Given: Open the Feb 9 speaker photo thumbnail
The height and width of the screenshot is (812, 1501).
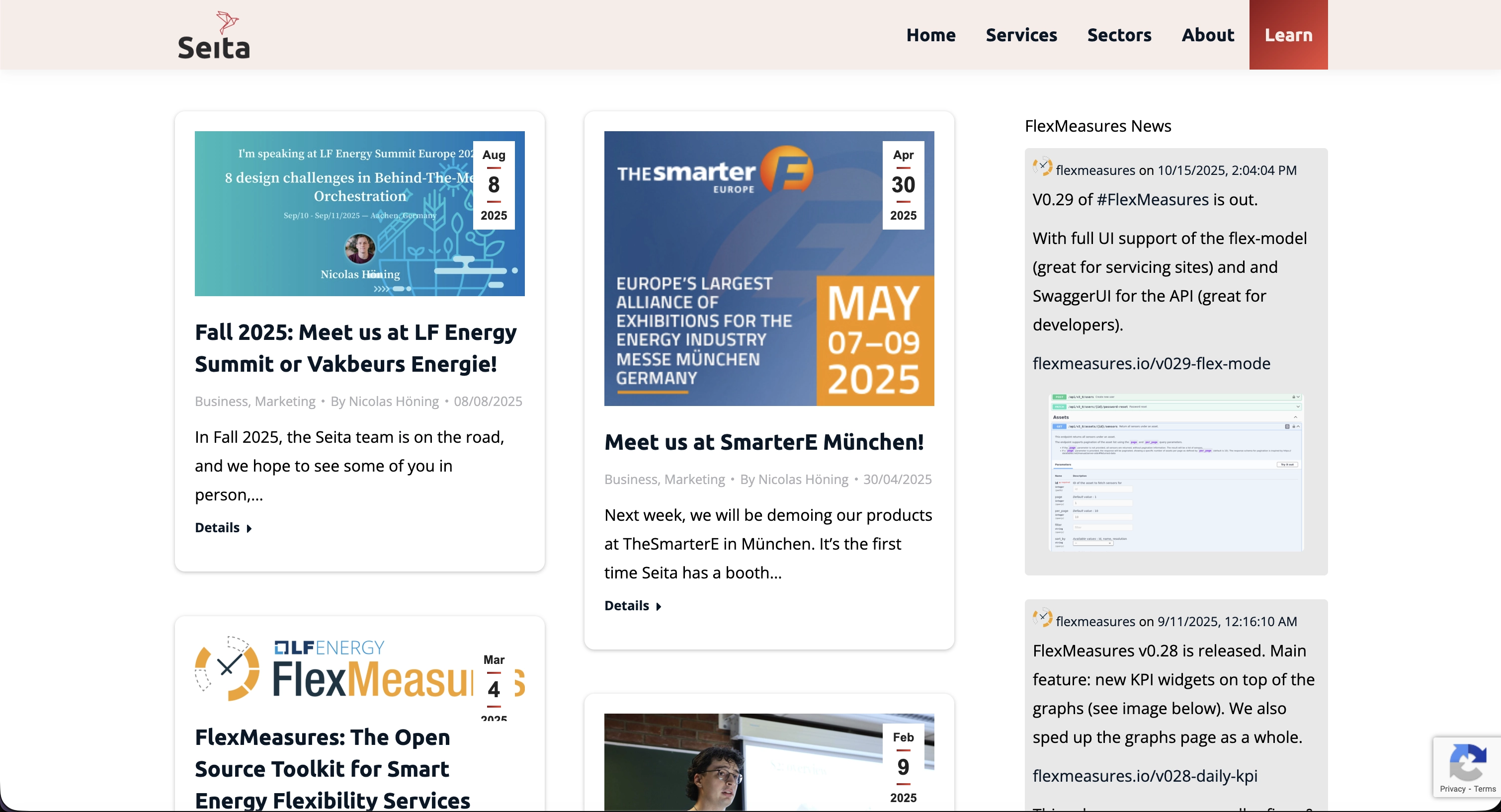Looking at the screenshot, I should (x=769, y=762).
